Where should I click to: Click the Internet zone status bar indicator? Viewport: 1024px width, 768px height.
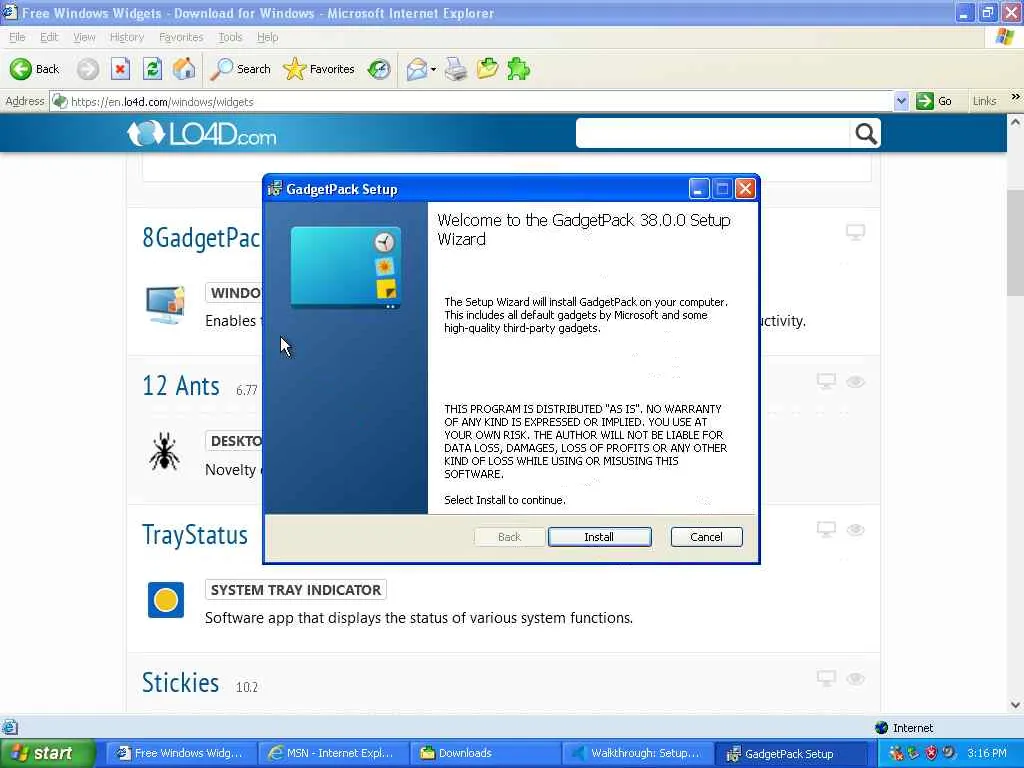(904, 728)
